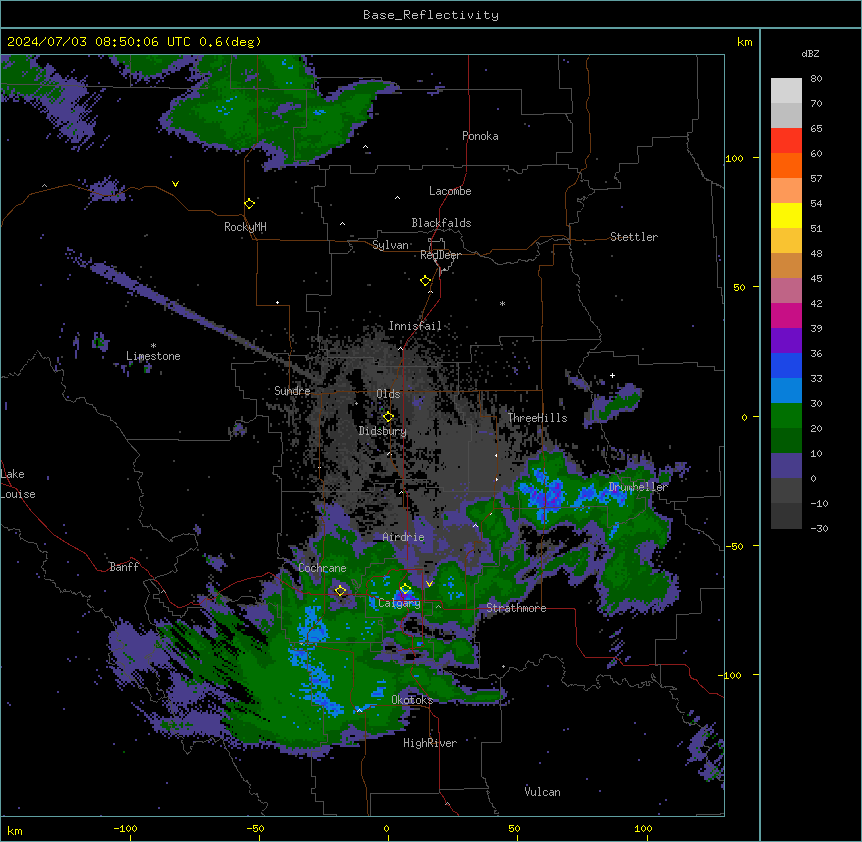Select the yellow diamond marker above Calgary label

405,589
